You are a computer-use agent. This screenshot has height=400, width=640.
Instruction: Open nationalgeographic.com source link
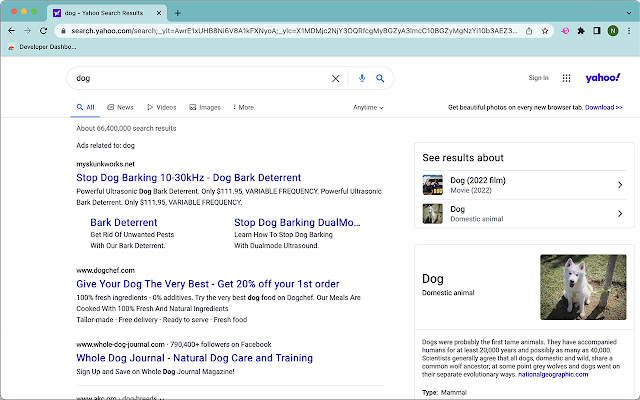(x=553, y=375)
